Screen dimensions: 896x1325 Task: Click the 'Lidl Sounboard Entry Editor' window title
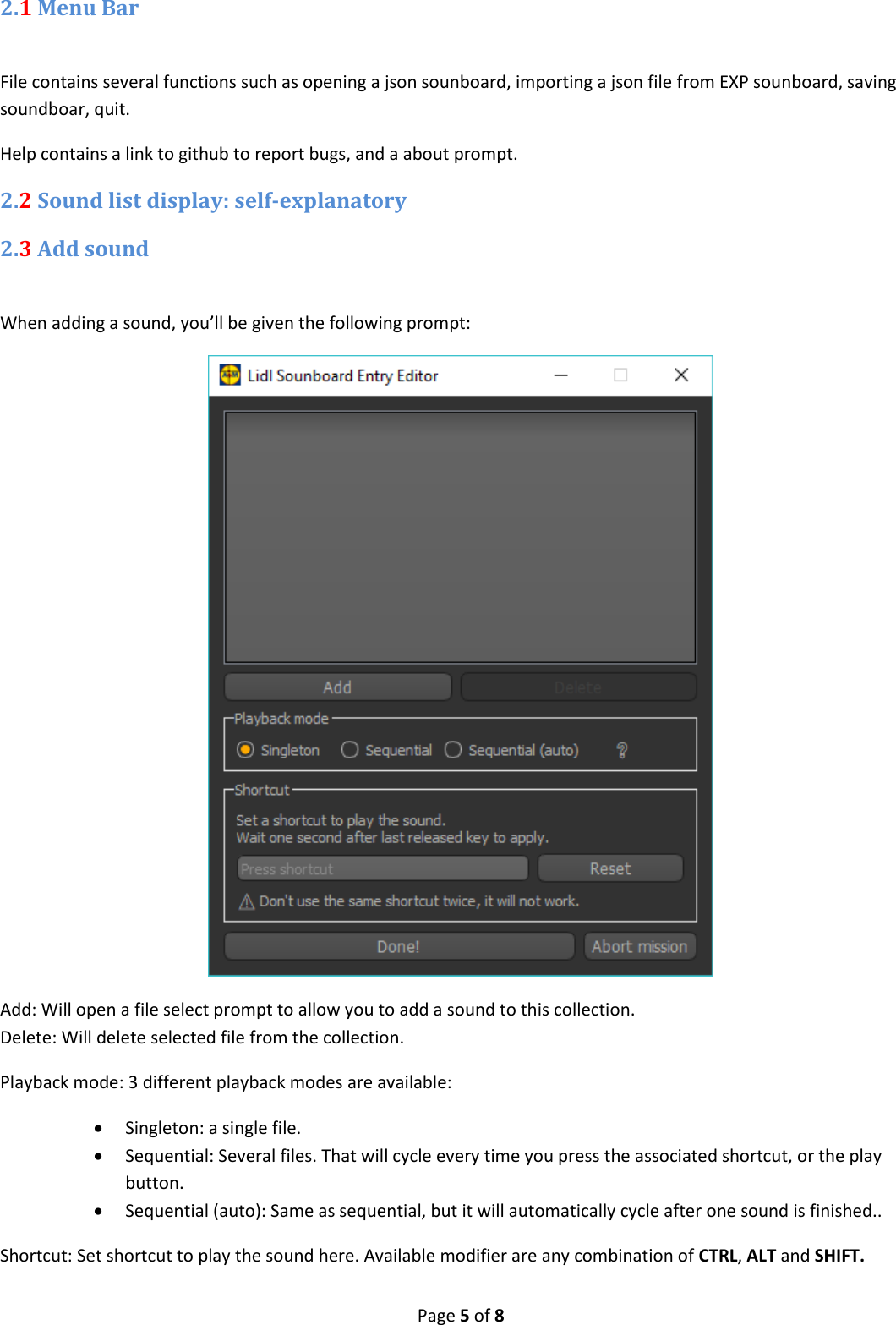tap(342, 375)
